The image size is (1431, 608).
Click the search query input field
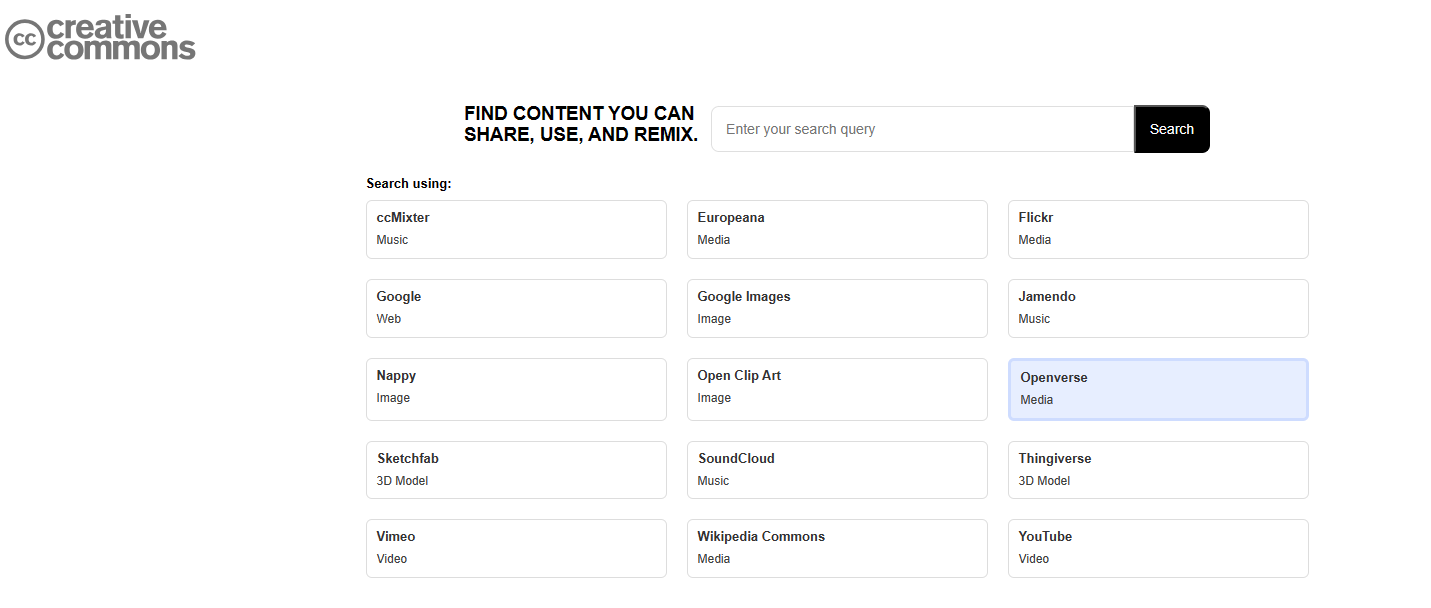[922, 129]
